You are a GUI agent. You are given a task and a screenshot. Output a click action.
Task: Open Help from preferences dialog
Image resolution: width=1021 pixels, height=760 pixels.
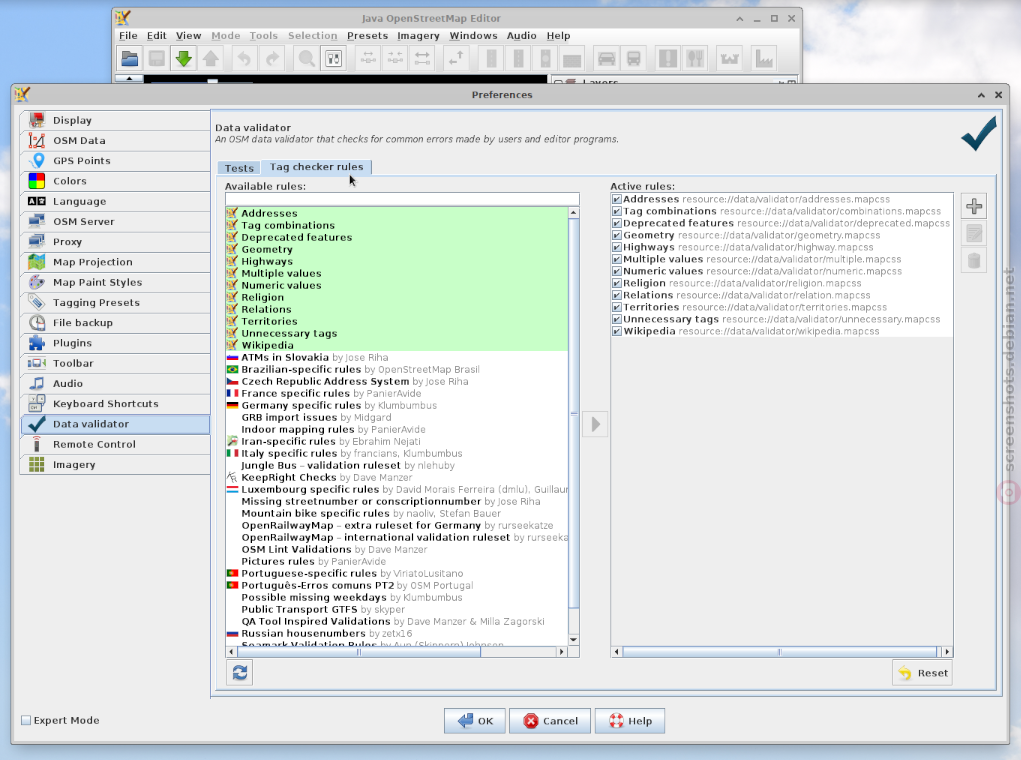630,721
